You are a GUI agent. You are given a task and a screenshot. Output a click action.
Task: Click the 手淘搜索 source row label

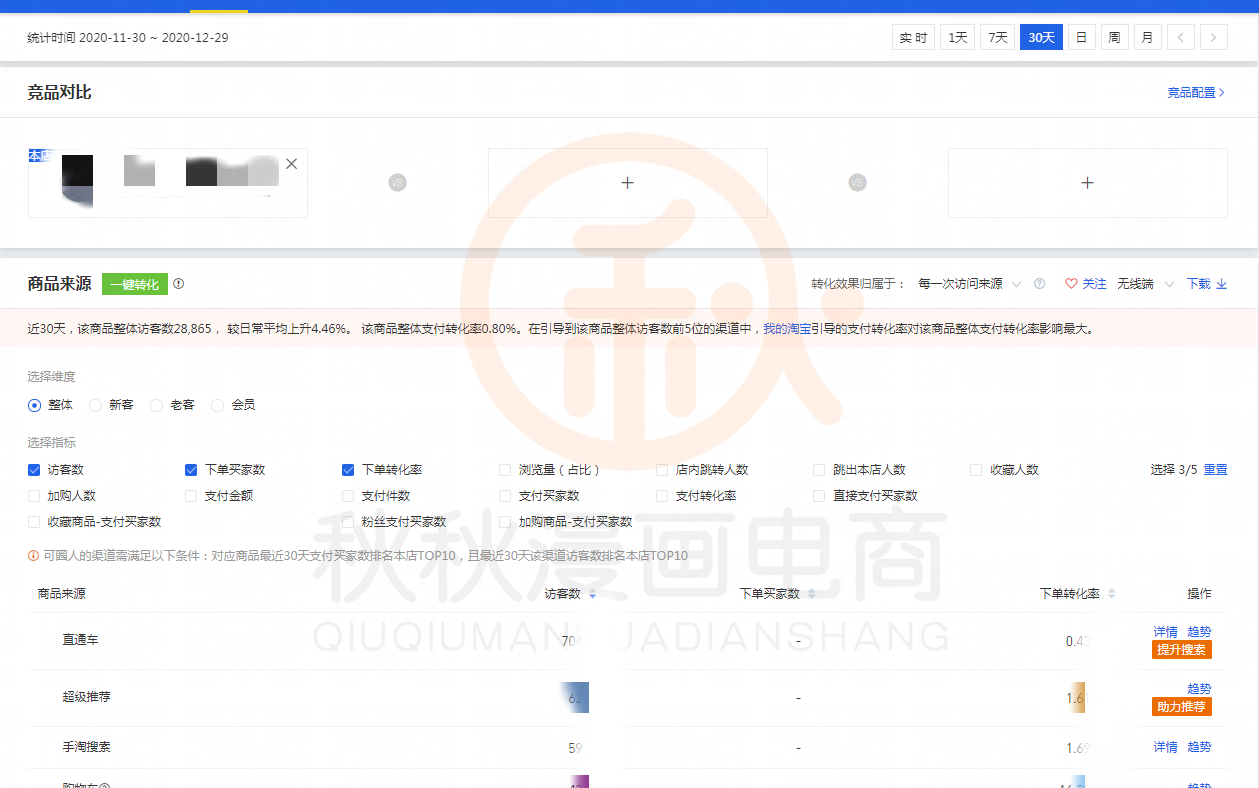tap(86, 747)
